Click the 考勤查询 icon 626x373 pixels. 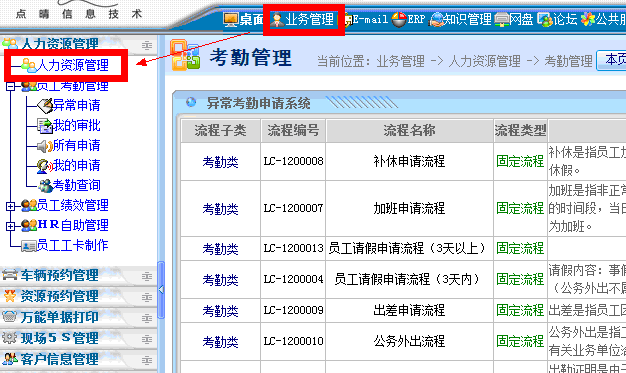pos(46,185)
